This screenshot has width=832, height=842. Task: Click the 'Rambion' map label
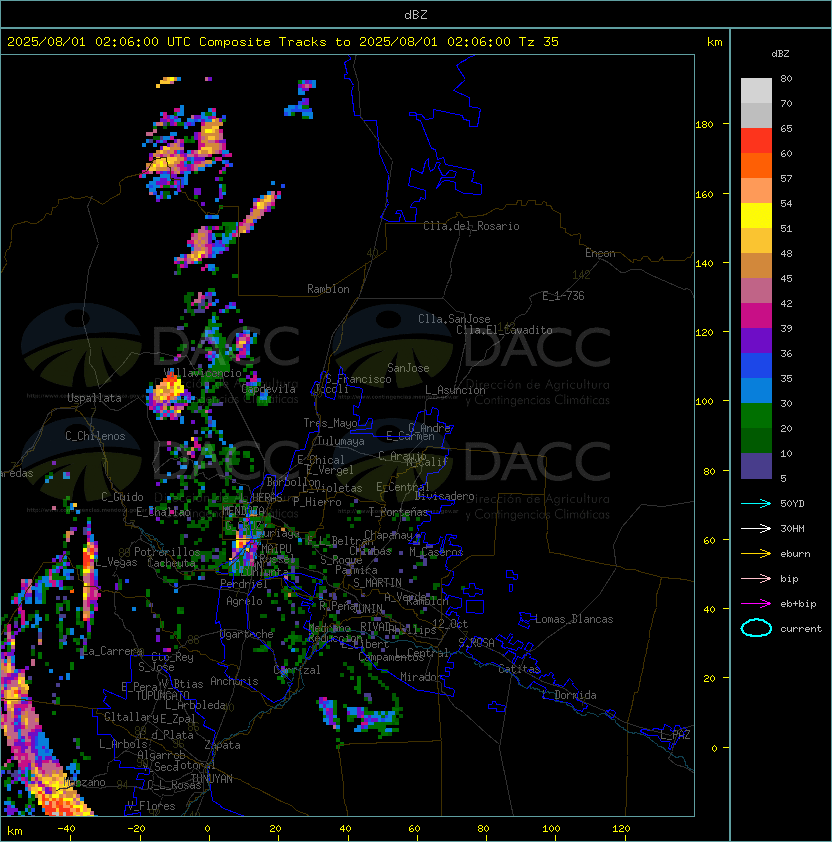328,289
